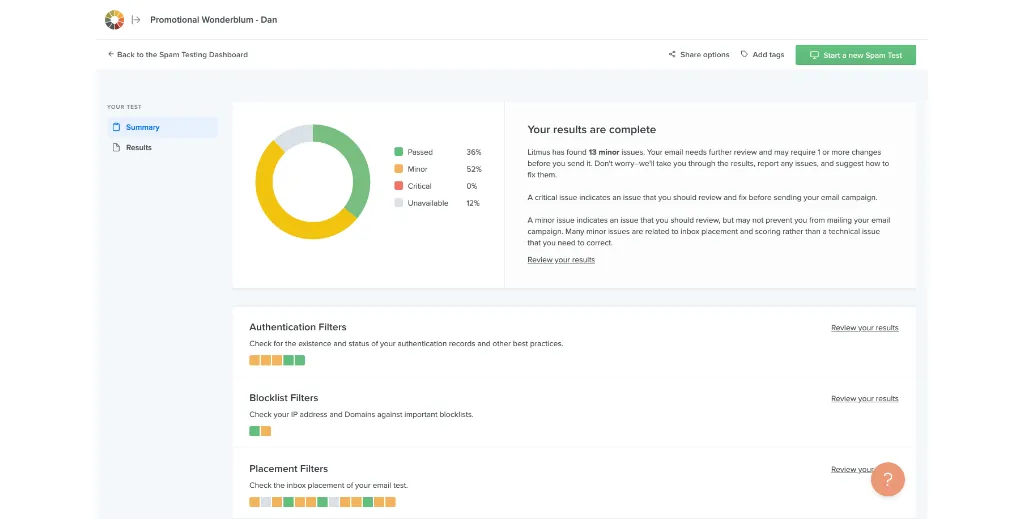This screenshot has width=1024, height=519.
Task: Click the gray Unavailable legend swatch
Action: coord(398,202)
